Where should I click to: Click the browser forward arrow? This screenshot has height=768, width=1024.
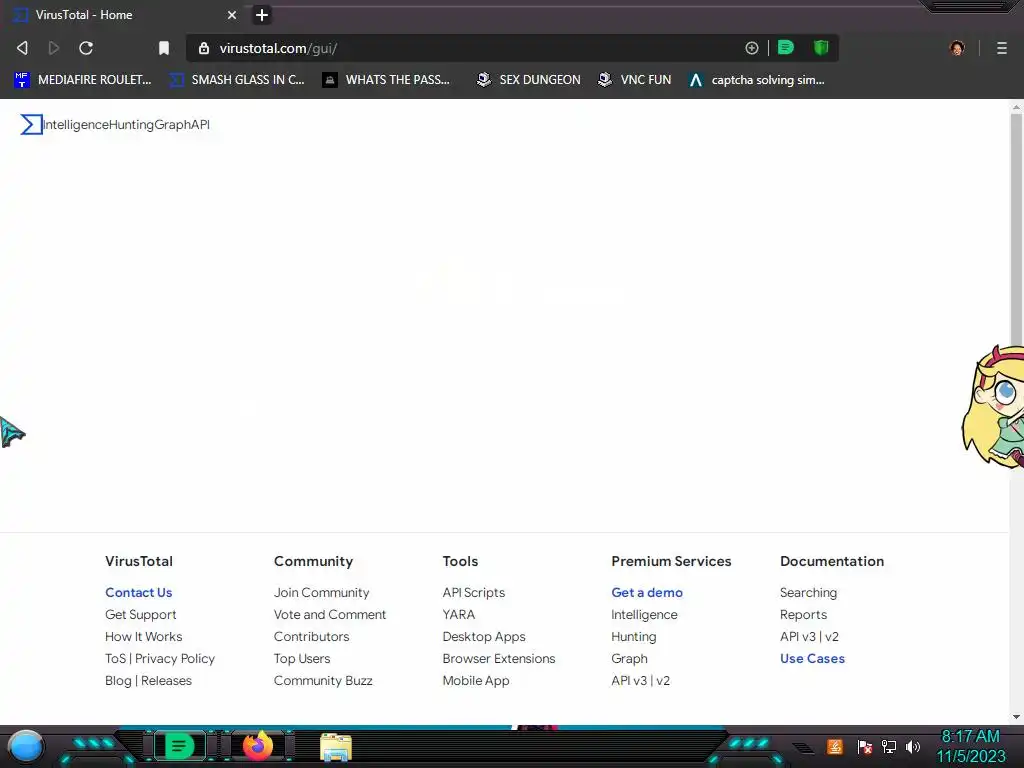click(54, 48)
